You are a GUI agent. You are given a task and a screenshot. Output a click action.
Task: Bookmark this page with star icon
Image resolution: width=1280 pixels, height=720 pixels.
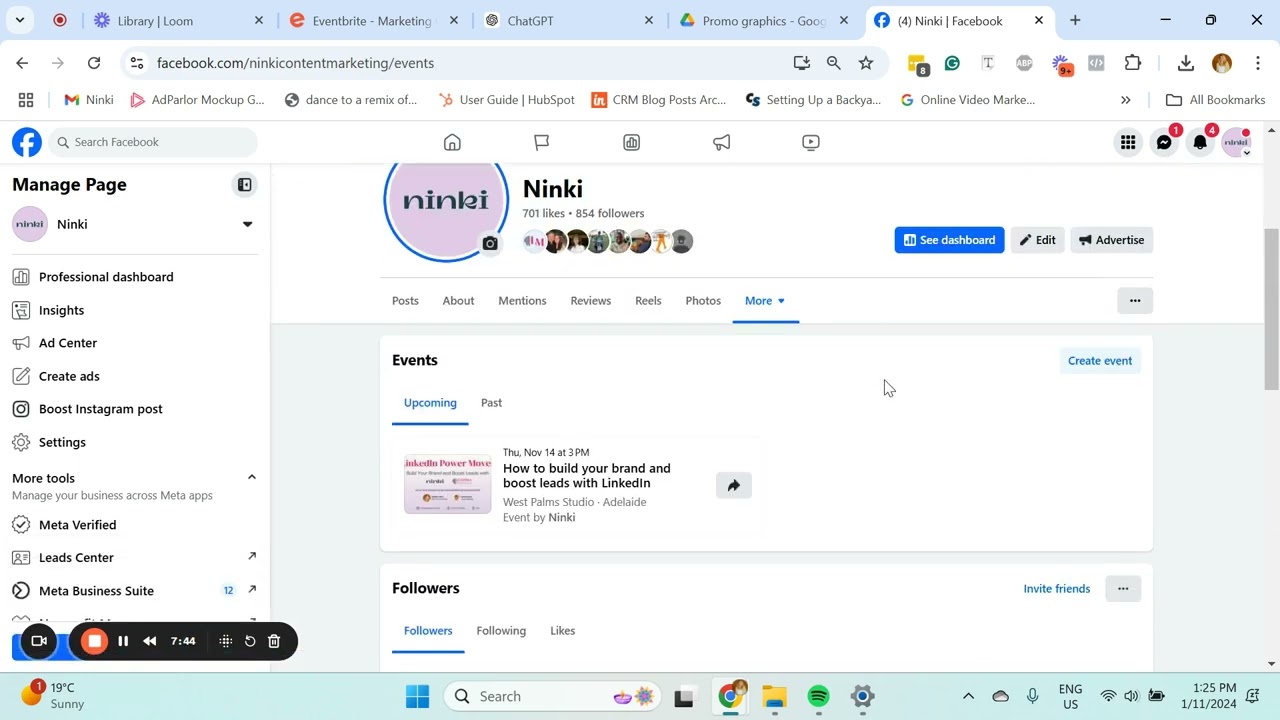coord(866,63)
